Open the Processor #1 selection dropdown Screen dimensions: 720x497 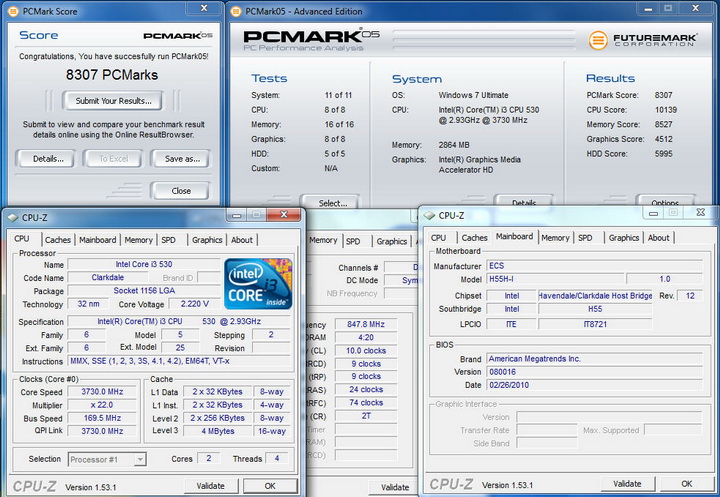point(140,459)
